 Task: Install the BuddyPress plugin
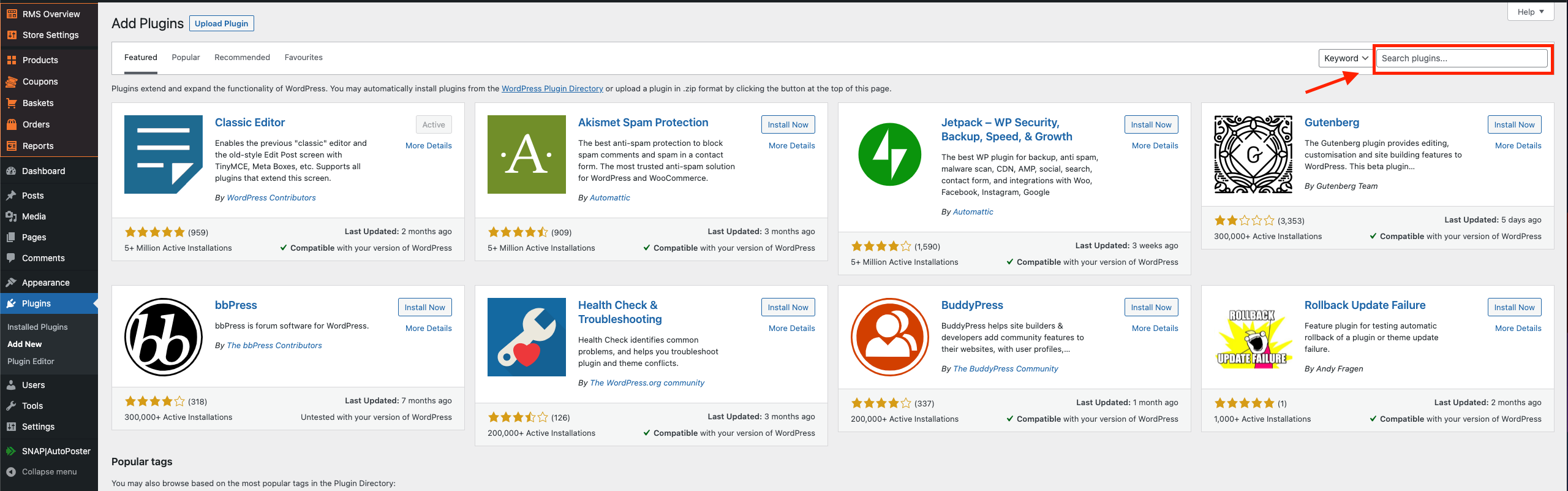click(x=1151, y=307)
